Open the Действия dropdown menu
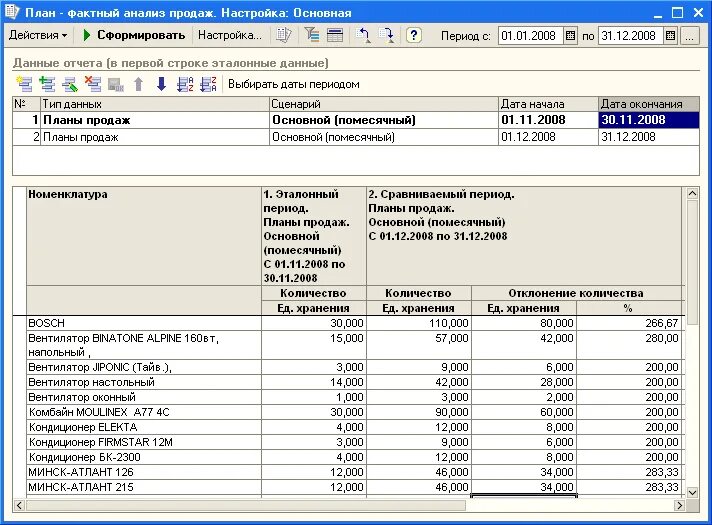 (x=38, y=35)
